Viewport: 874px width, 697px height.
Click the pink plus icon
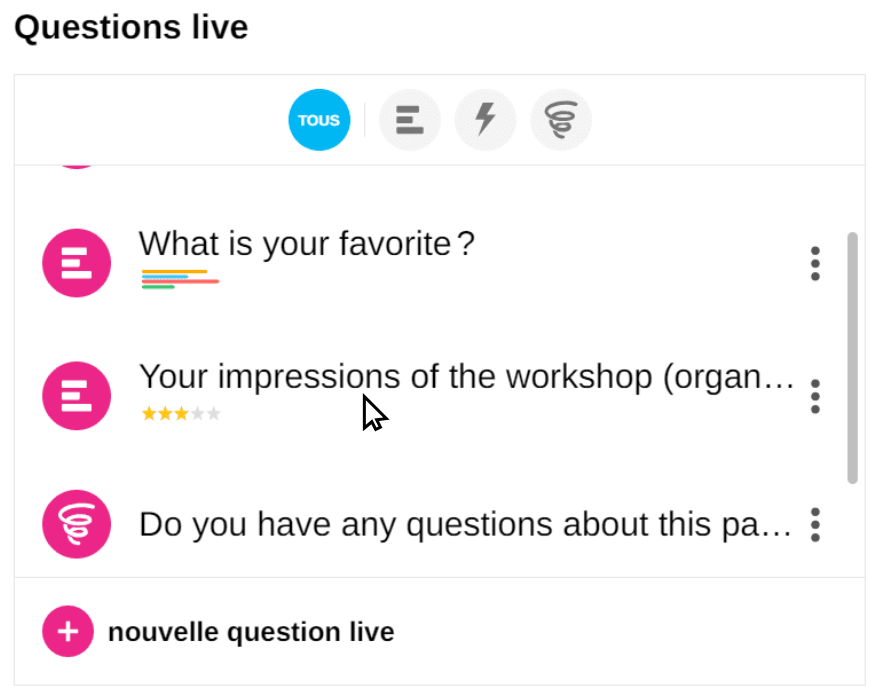pos(67,632)
